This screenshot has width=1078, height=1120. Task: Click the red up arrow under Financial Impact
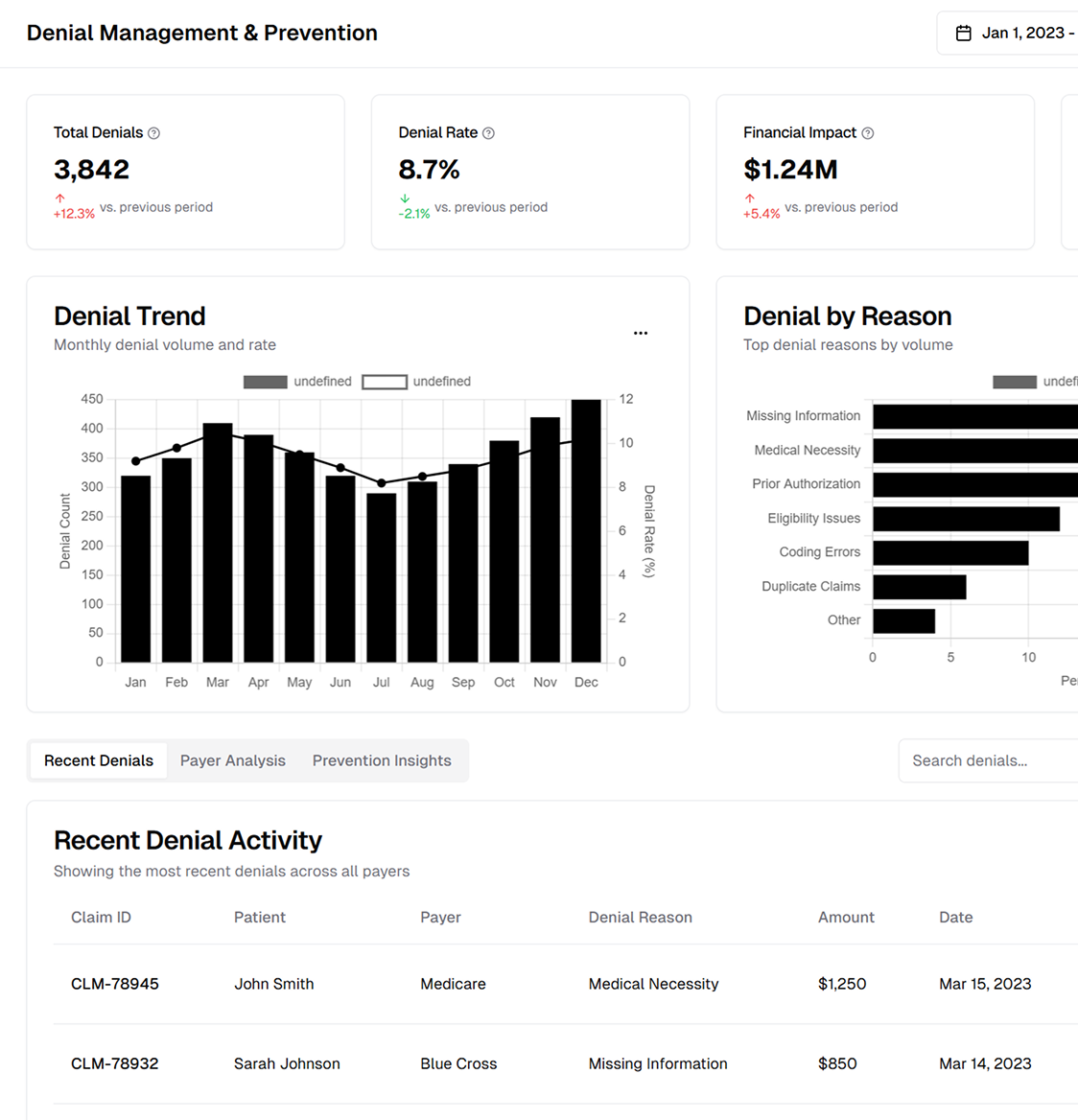click(750, 198)
